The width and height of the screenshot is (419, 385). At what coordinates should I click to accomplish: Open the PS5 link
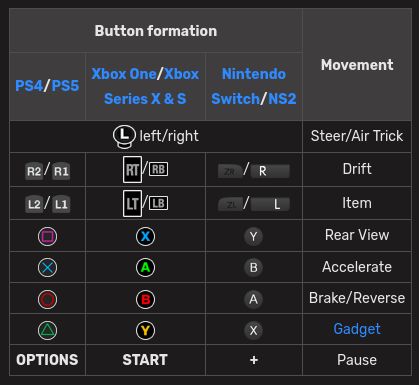pos(65,86)
